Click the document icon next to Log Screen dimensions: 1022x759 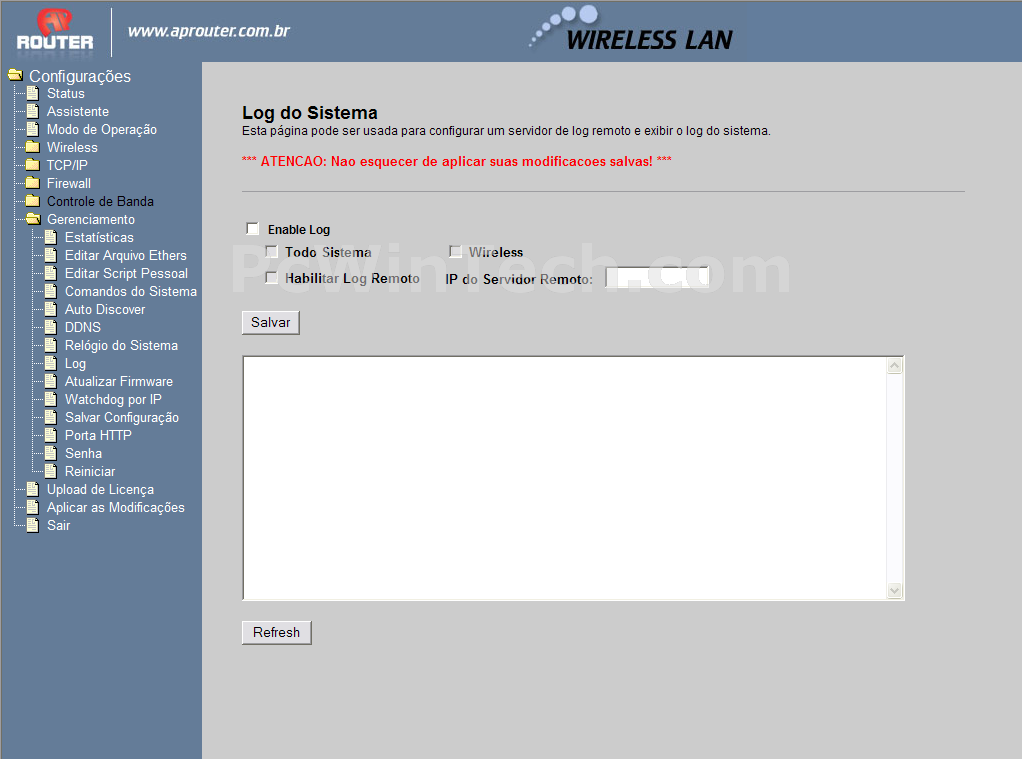pyautogui.click(x=51, y=363)
